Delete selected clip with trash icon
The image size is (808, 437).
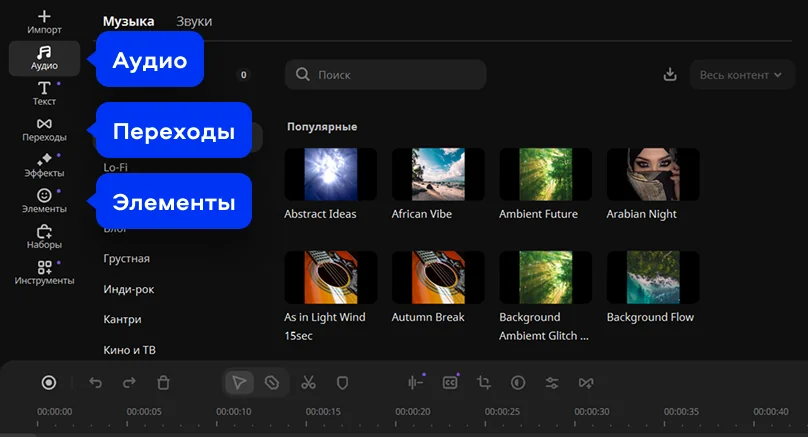click(163, 383)
